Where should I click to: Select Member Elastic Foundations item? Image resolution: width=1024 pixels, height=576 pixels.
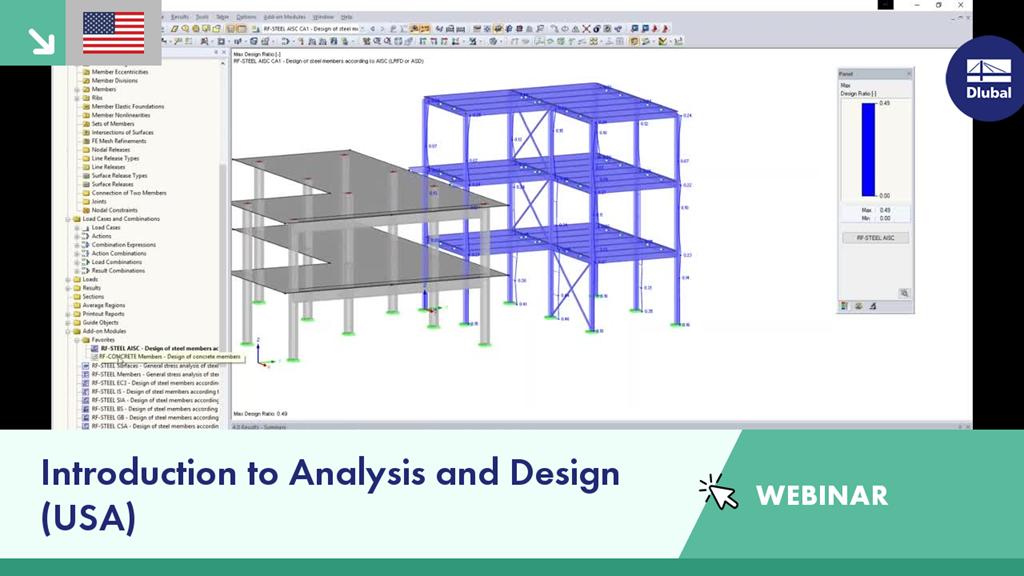pos(127,106)
